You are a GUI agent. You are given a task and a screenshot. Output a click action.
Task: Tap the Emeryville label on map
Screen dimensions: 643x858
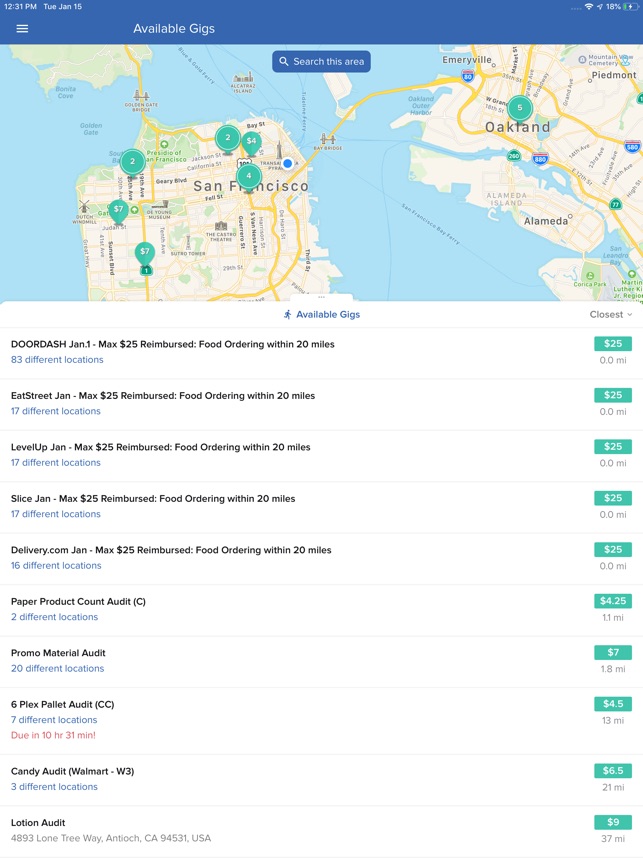tap(467, 60)
